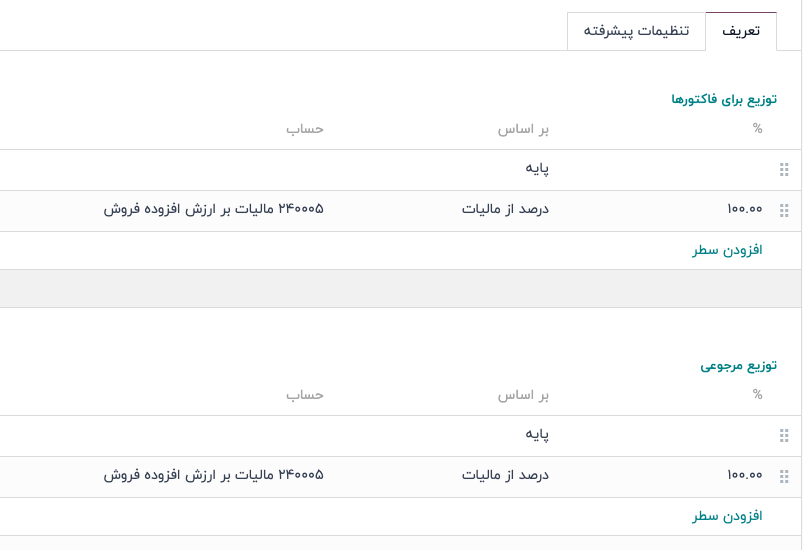Edit the 100.00 percent cell in refund distribution
803x550 pixels.
pos(744,476)
